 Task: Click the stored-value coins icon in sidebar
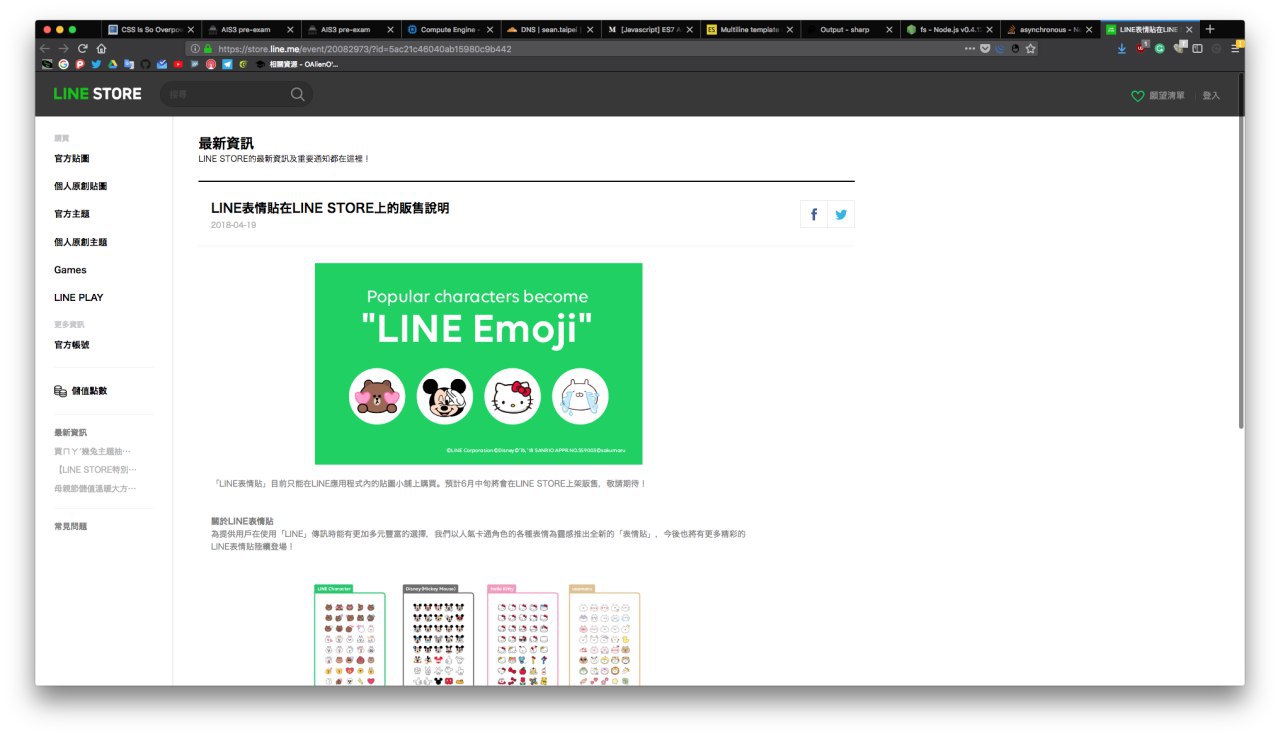tap(60, 391)
